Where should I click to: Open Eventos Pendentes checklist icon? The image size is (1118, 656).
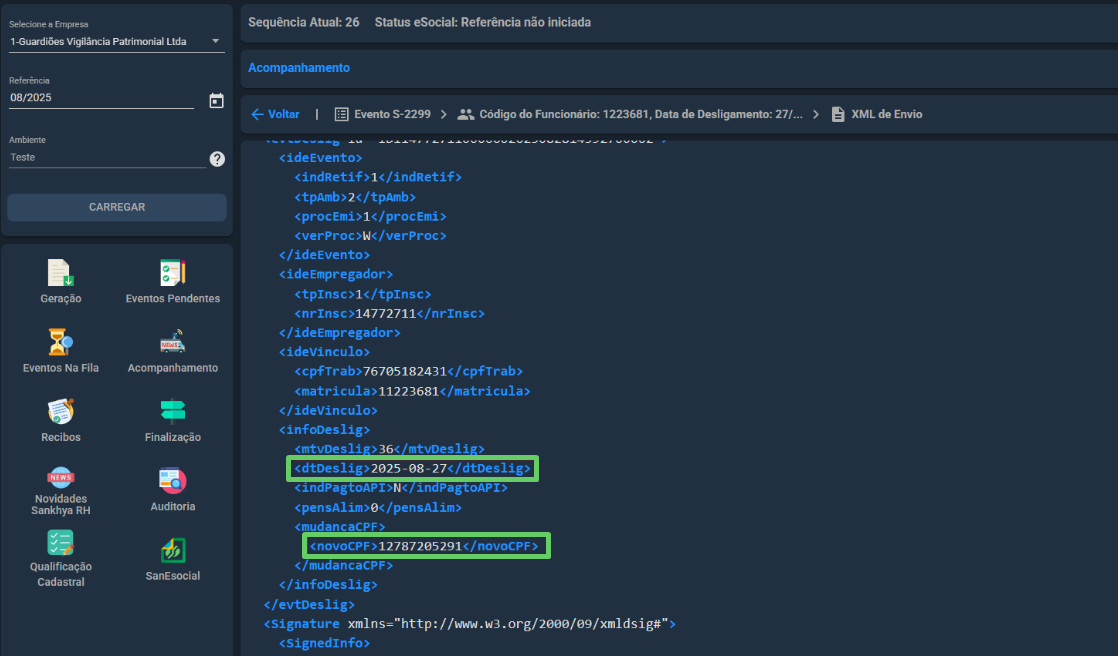coord(173,272)
